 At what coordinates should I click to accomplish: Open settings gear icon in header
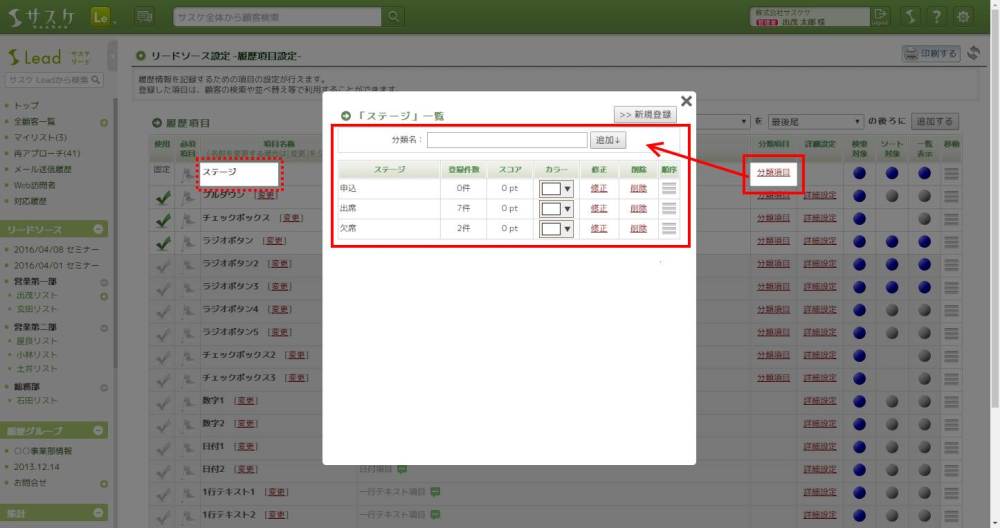click(x=964, y=16)
